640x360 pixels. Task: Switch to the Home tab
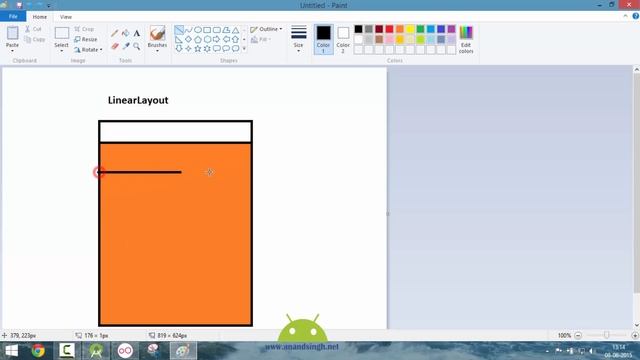[40, 17]
